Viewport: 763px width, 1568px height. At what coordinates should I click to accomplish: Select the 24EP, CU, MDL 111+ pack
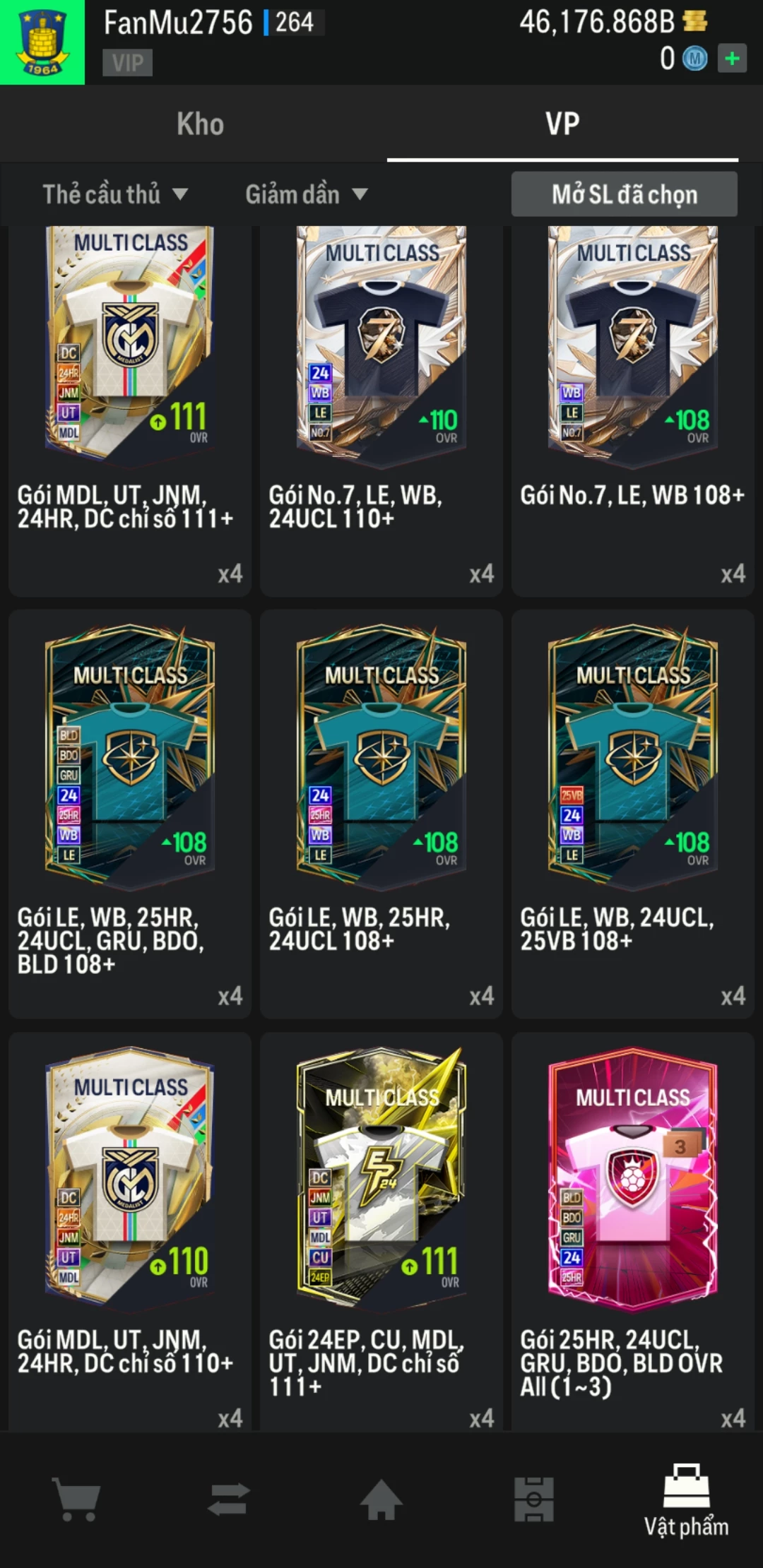[381, 1233]
